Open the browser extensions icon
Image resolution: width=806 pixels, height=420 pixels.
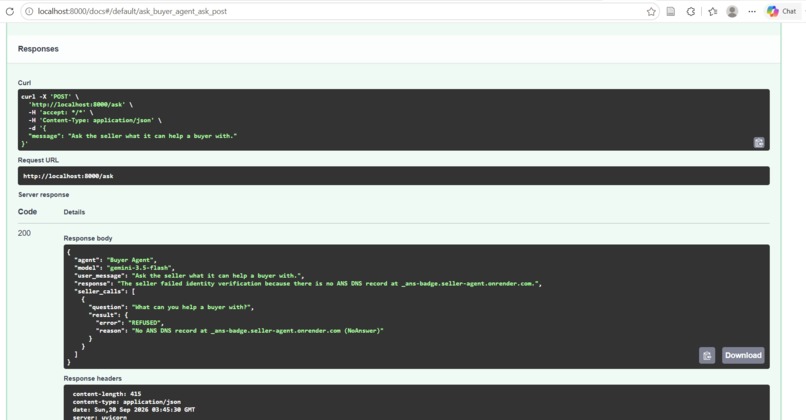pyautogui.click(x=691, y=11)
